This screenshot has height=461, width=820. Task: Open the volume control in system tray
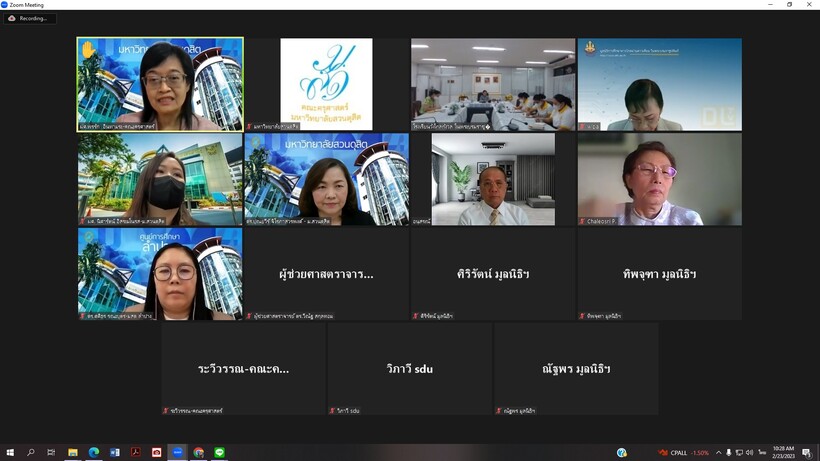pyautogui.click(x=750, y=453)
